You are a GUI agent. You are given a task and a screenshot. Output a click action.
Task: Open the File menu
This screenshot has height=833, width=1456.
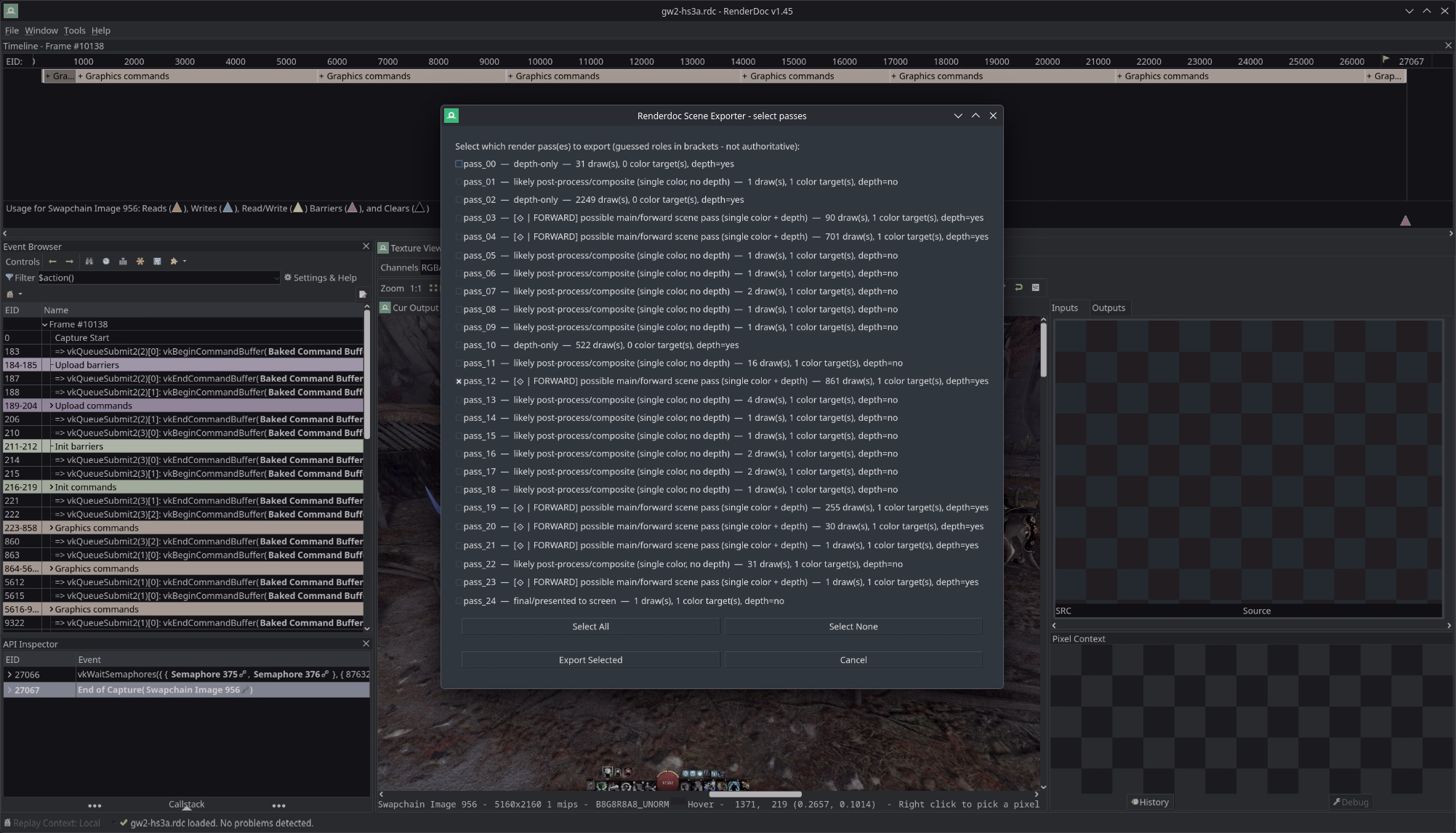coord(12,31)
